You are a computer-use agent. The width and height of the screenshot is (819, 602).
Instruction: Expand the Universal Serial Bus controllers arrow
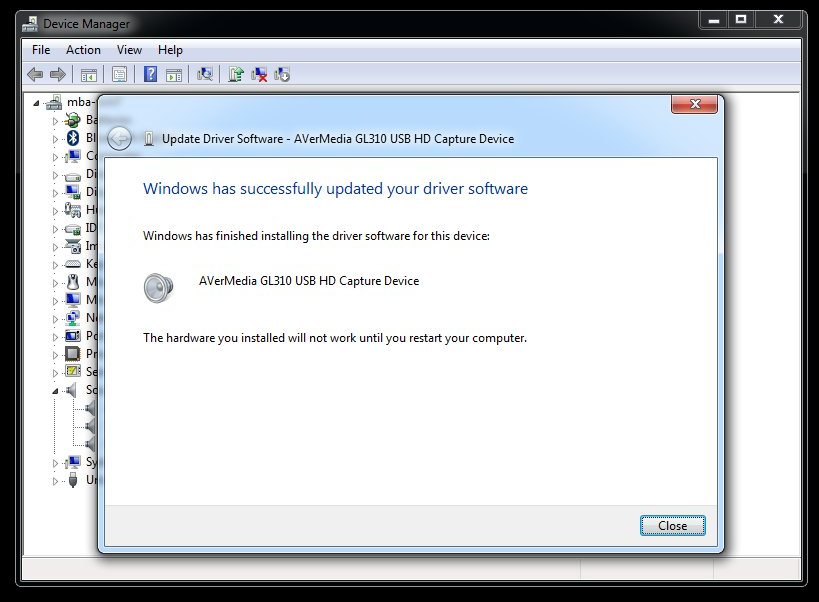pyautogui.click(x=55, y=481)
